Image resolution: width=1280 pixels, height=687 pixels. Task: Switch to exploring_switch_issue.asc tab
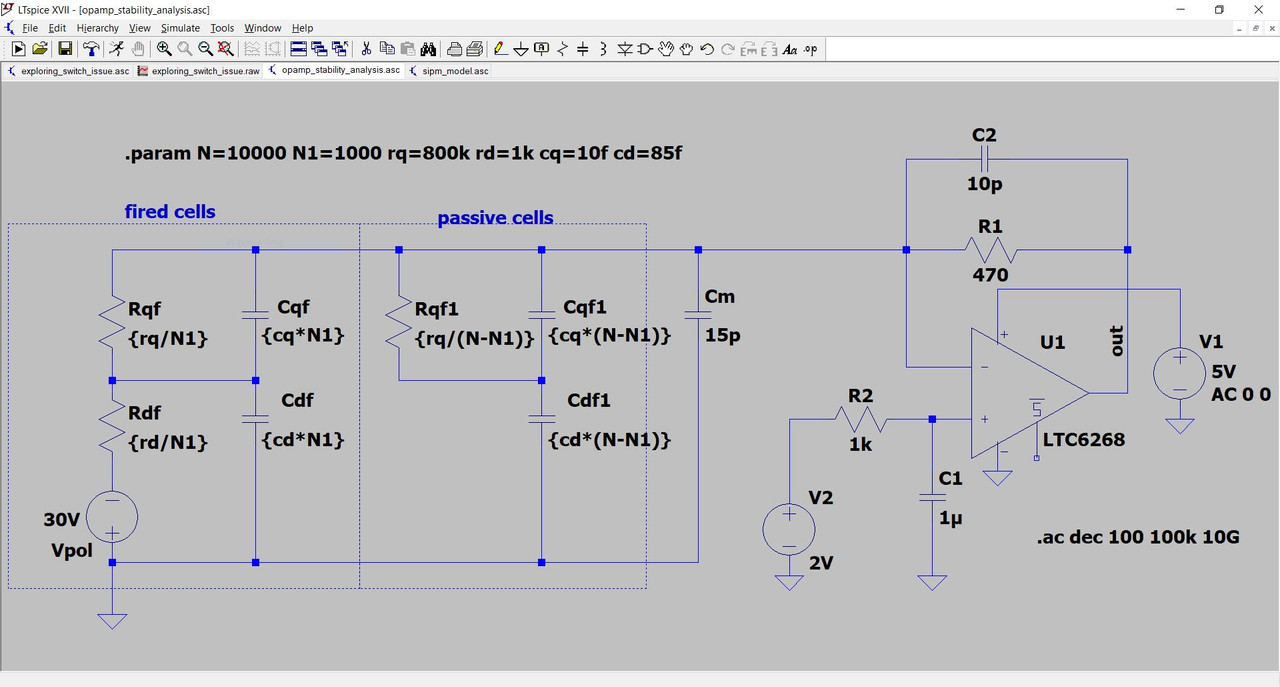(68, 71)
